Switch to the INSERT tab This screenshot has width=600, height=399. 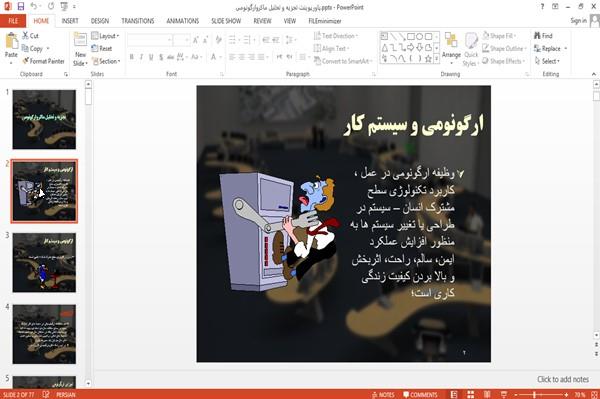tap(70, 21)
